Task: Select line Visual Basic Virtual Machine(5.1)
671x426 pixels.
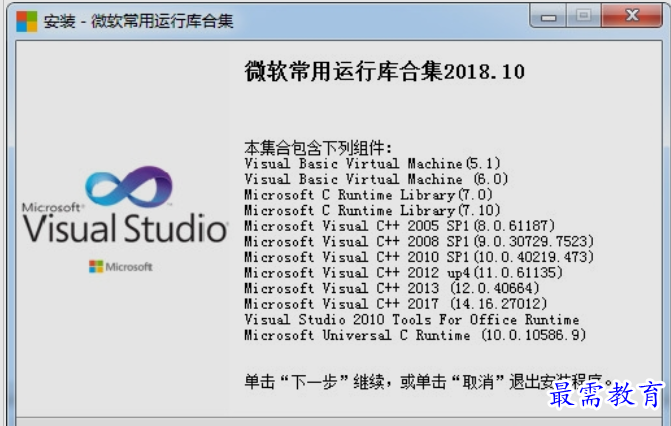Action: [372, 164]
